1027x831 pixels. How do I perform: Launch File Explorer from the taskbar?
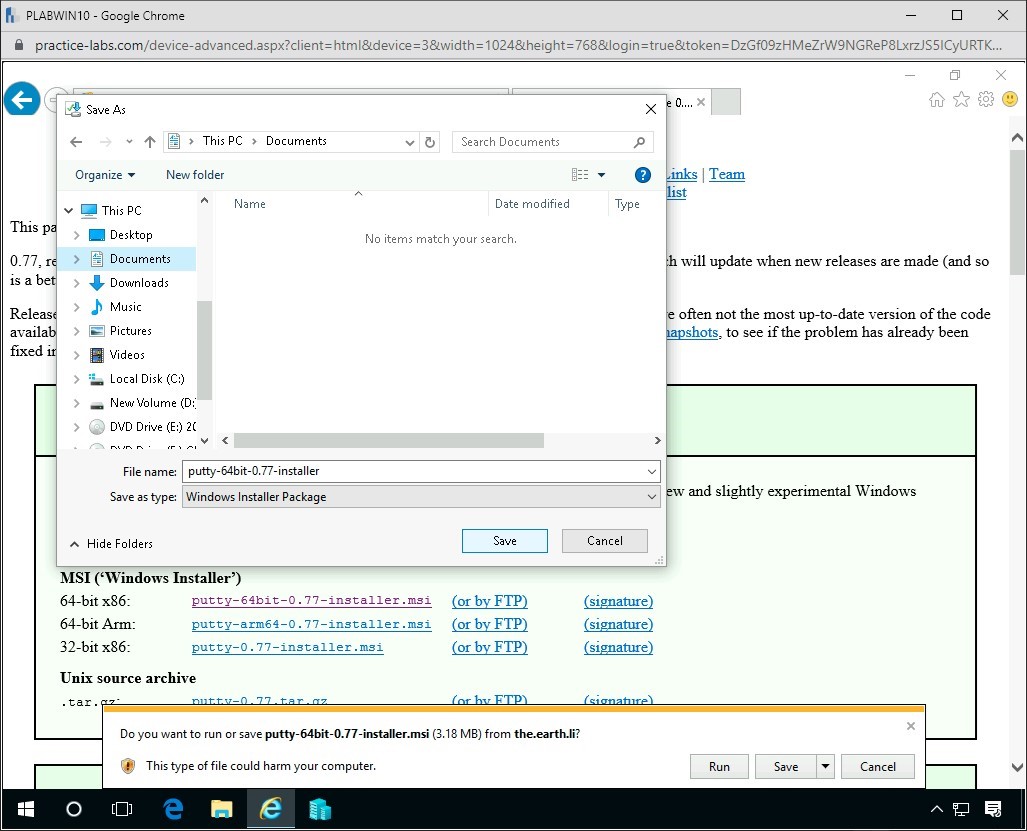pos(222,809)
